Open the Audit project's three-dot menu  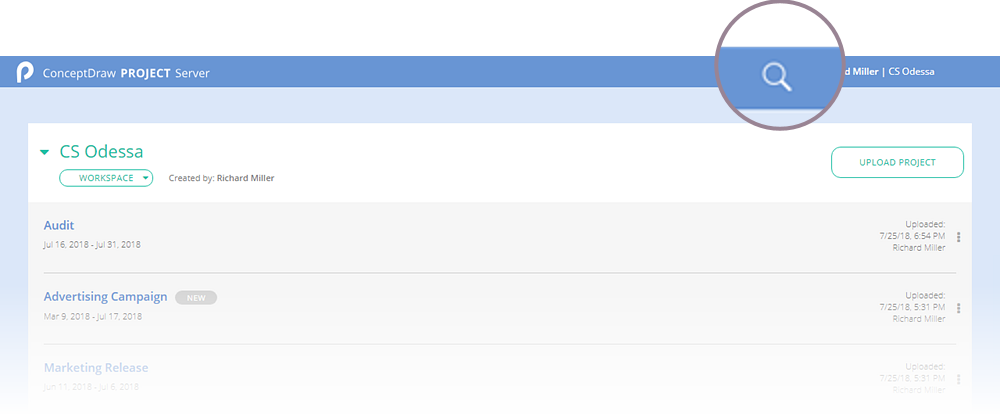point(958,237)
